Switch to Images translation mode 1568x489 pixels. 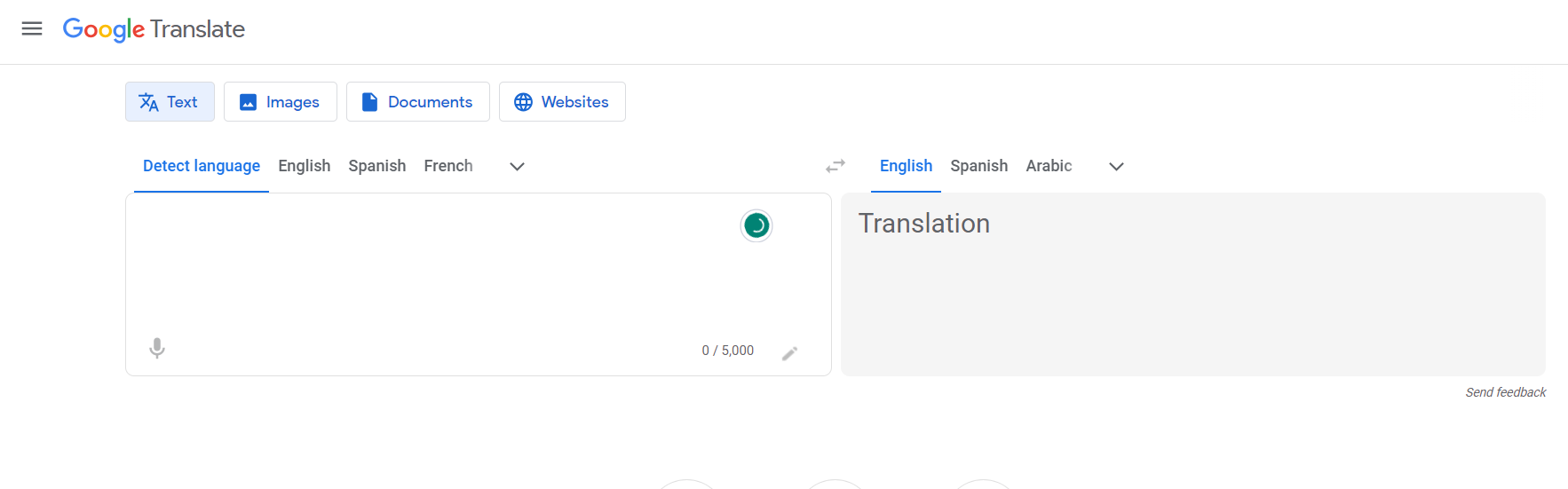281,102
